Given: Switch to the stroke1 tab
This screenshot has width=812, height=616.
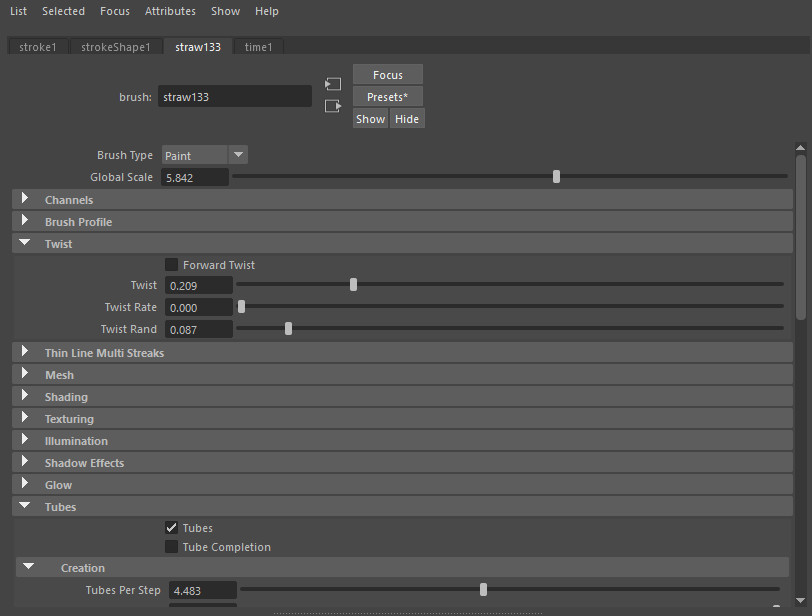Looking at the screenshot, I should (38, 47).
